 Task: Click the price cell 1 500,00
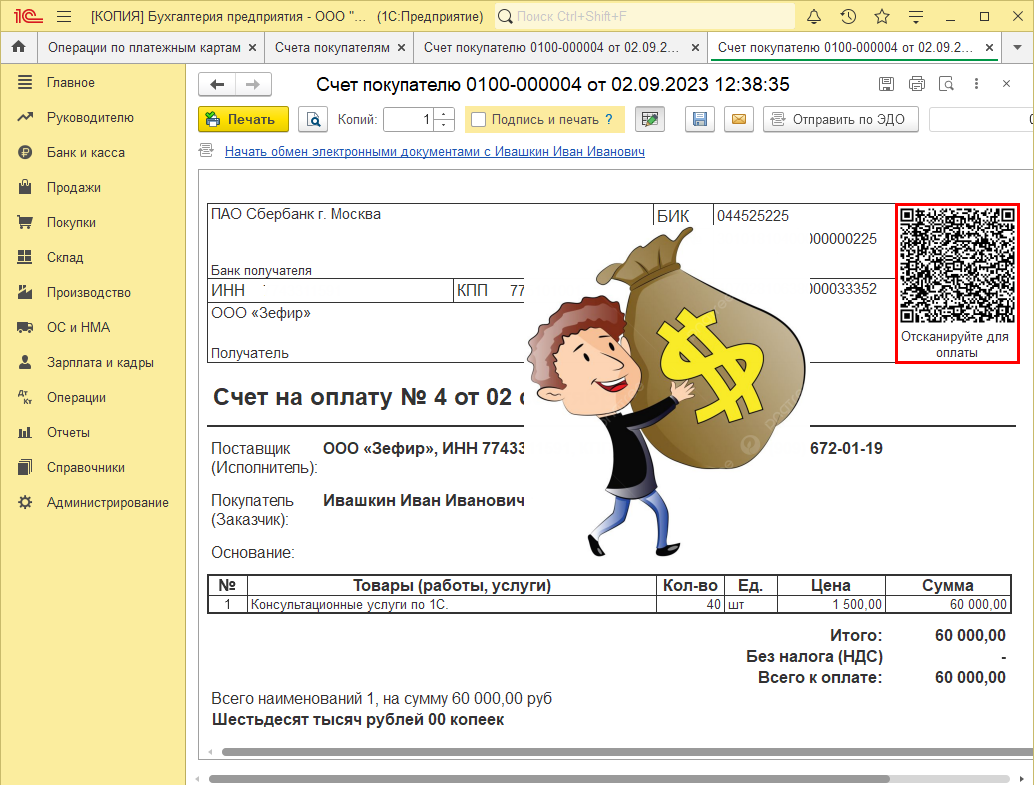[831, 604]
